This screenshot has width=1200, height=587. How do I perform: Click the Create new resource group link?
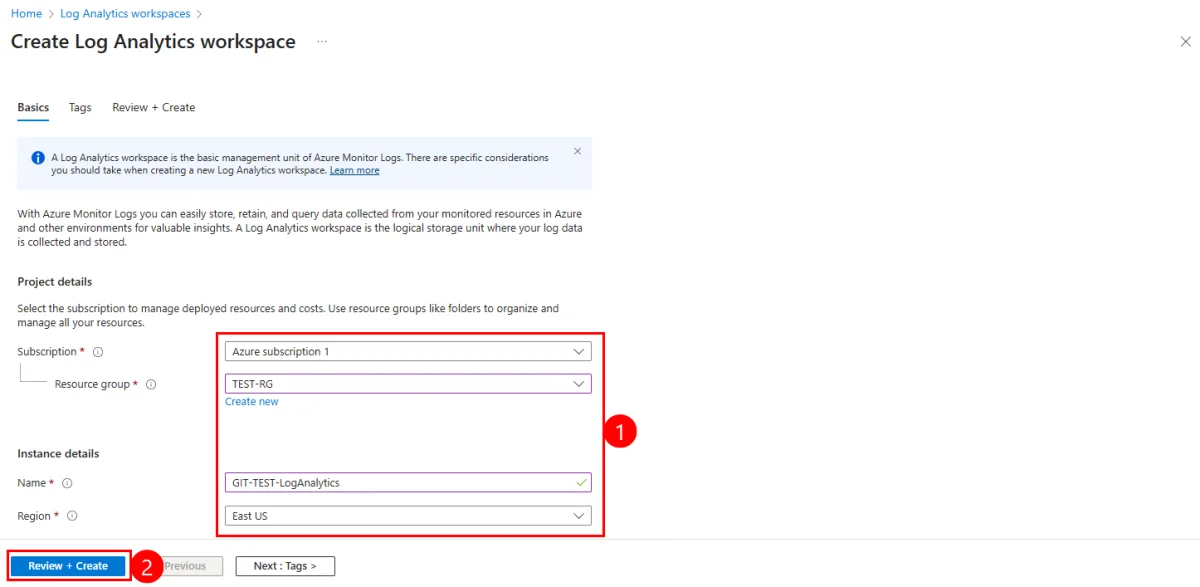(x=252, y=402)
